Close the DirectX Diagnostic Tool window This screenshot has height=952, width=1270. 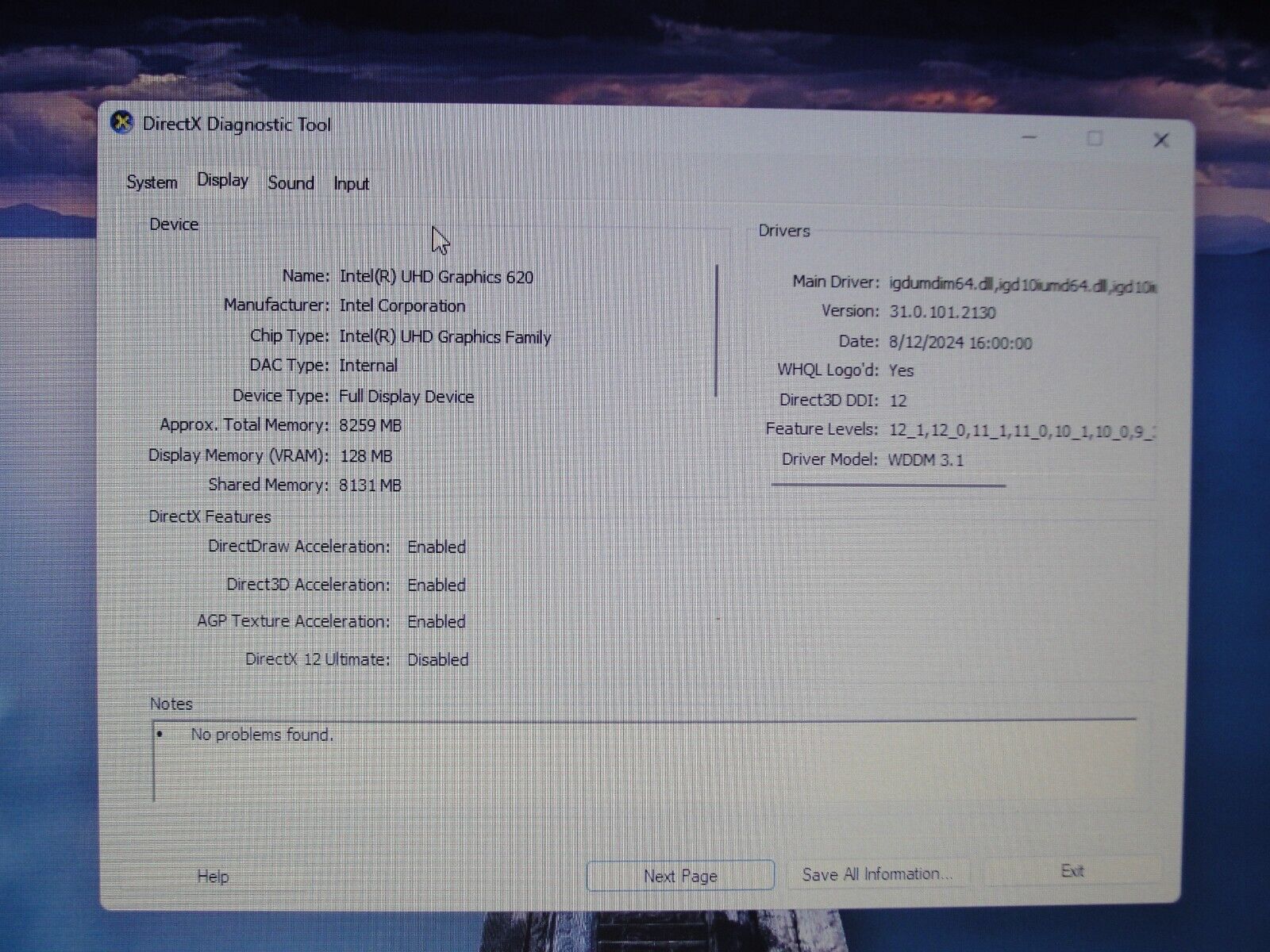point(1160,140)
